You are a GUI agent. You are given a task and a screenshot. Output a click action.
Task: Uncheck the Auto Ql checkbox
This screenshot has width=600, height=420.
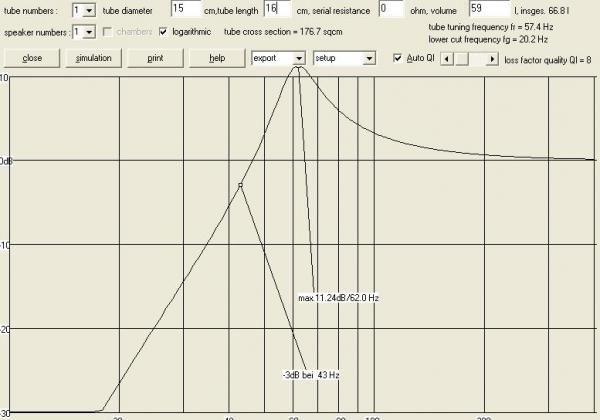click(x=398, y=59)
